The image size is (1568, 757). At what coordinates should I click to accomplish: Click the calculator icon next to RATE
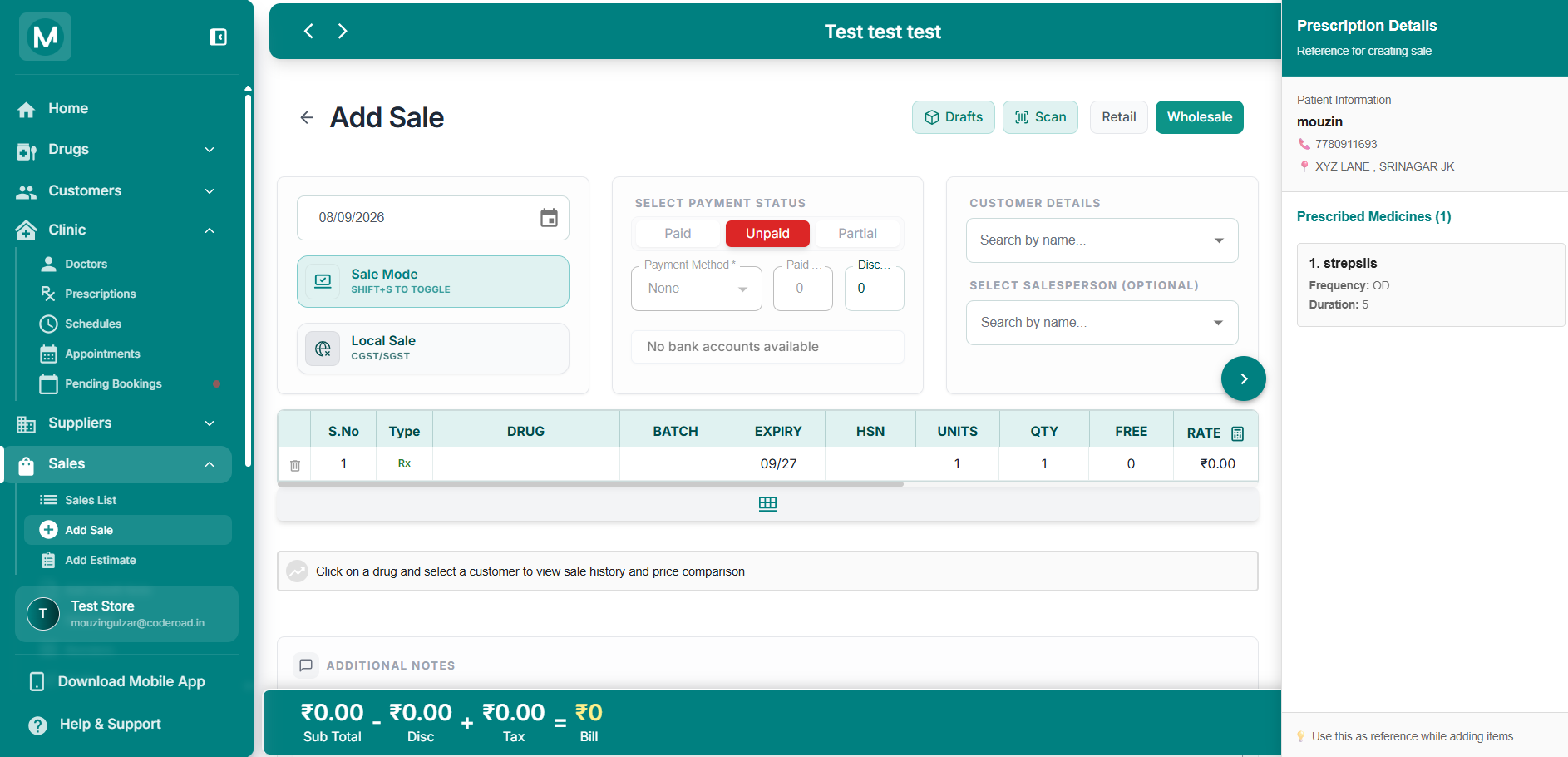[x=1237, y=433]
